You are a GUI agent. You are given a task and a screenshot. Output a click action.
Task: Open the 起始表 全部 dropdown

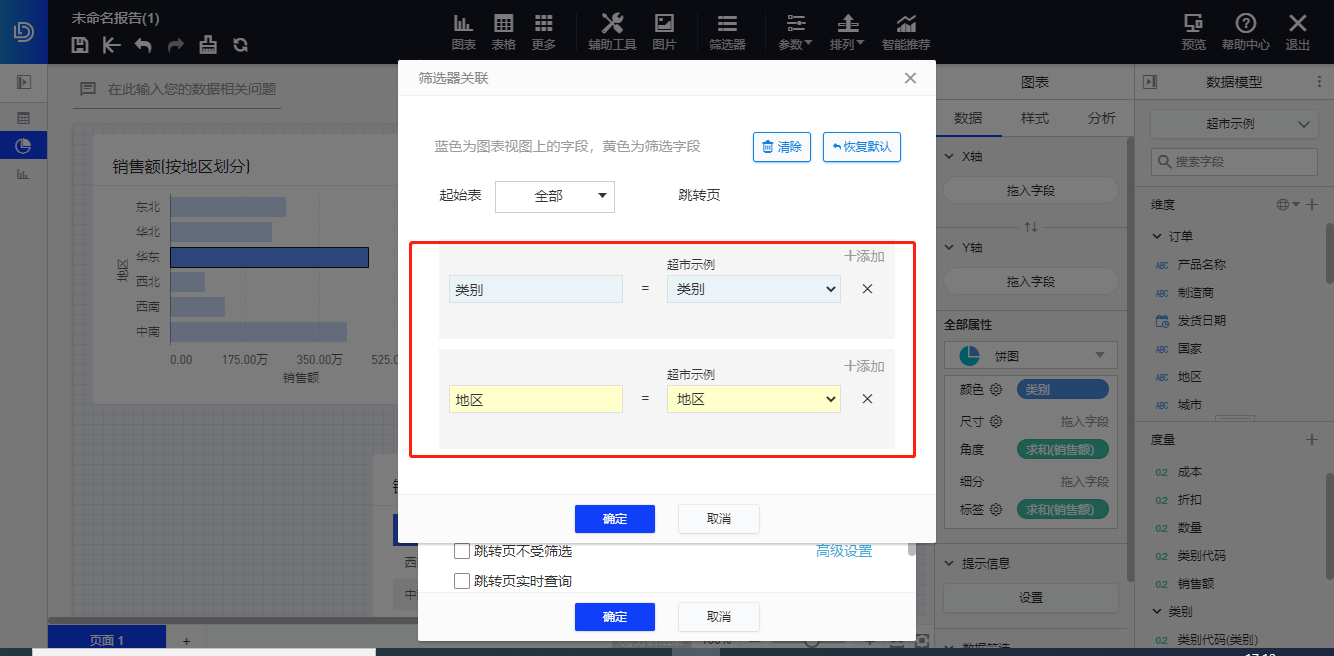point(555,196)
